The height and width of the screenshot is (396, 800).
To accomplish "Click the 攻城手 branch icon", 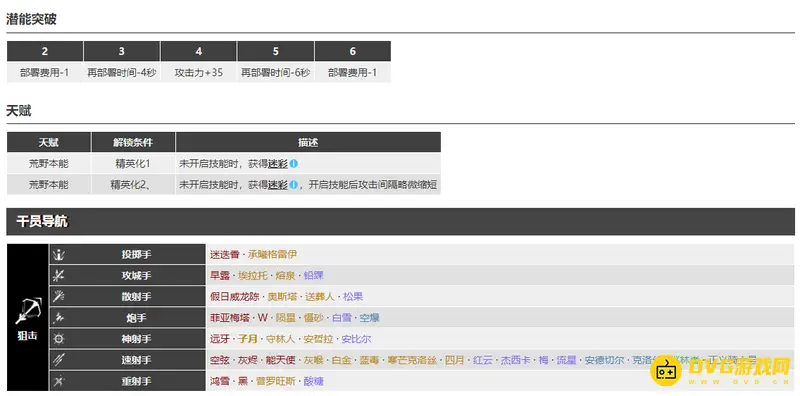I will tap(59, 276).
